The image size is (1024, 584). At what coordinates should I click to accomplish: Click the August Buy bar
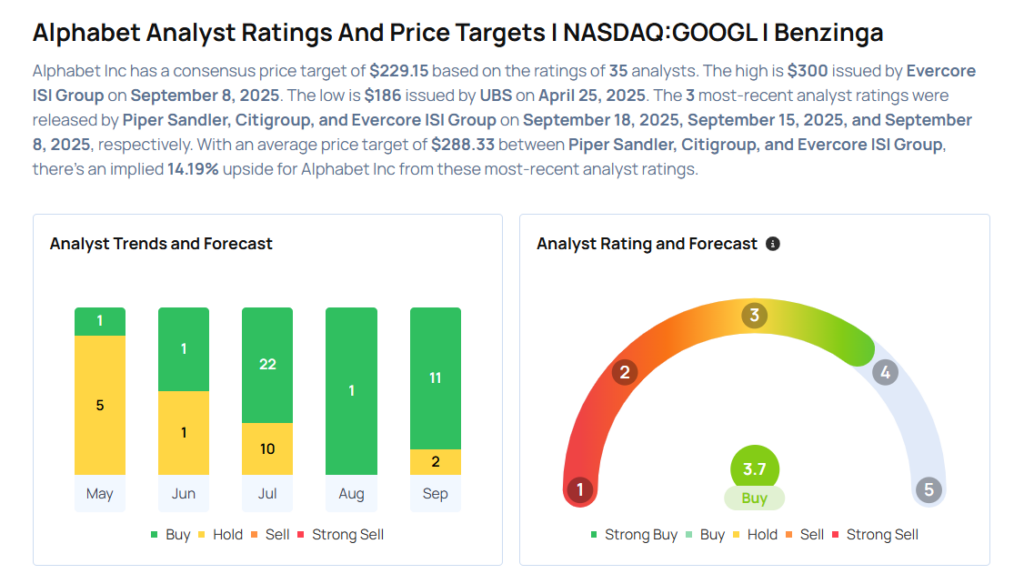(351, 391)
